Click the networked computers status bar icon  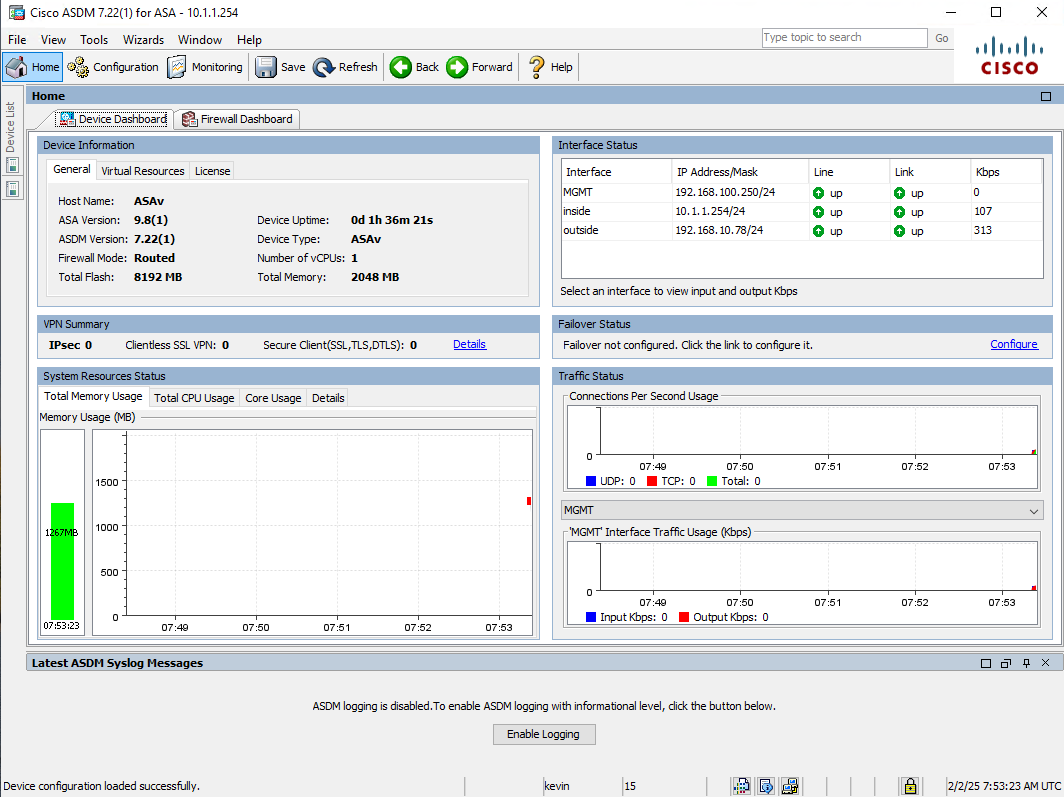pos(790,786)
